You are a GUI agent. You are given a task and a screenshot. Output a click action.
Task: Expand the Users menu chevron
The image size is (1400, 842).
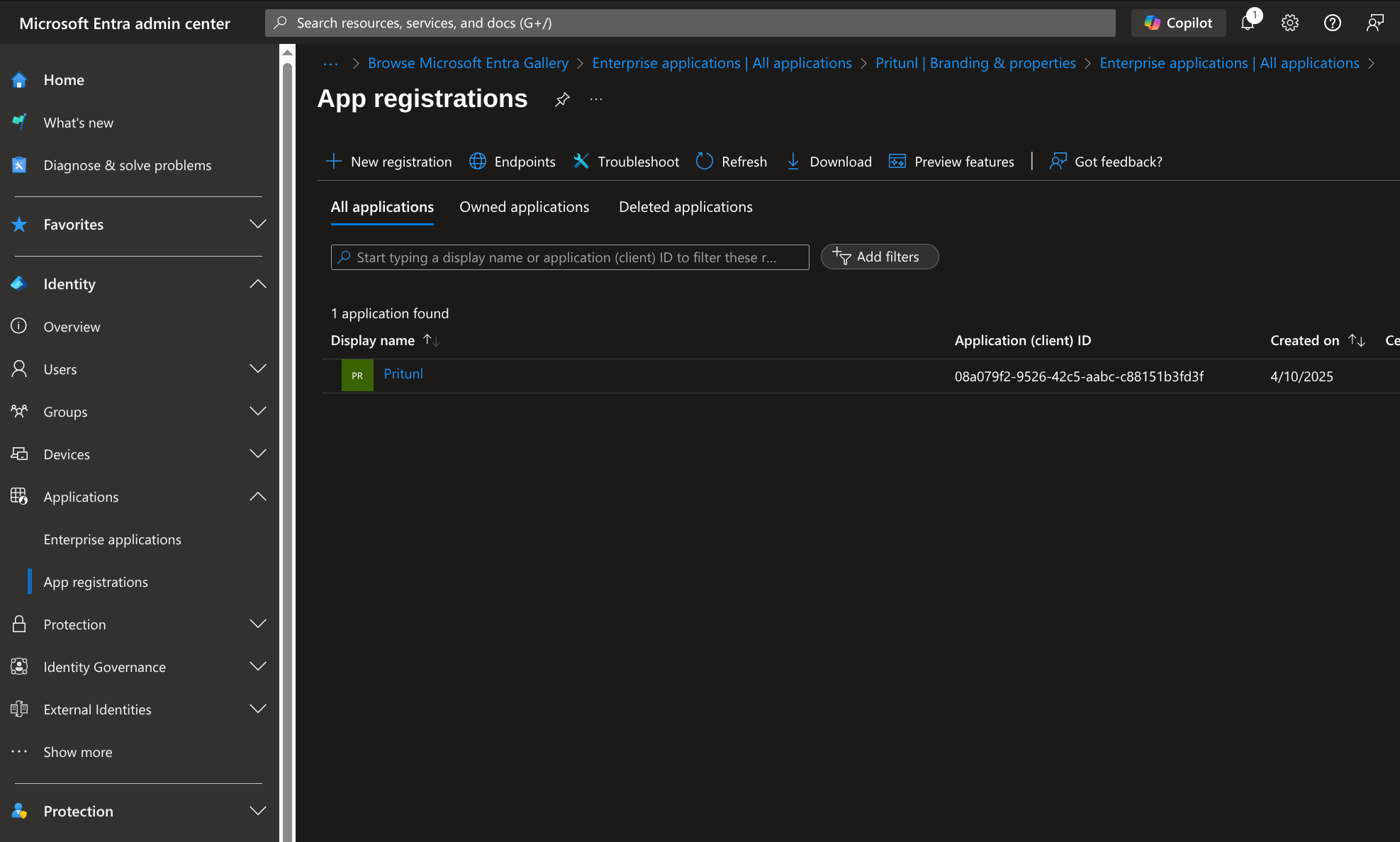click(x=258, y=369)
